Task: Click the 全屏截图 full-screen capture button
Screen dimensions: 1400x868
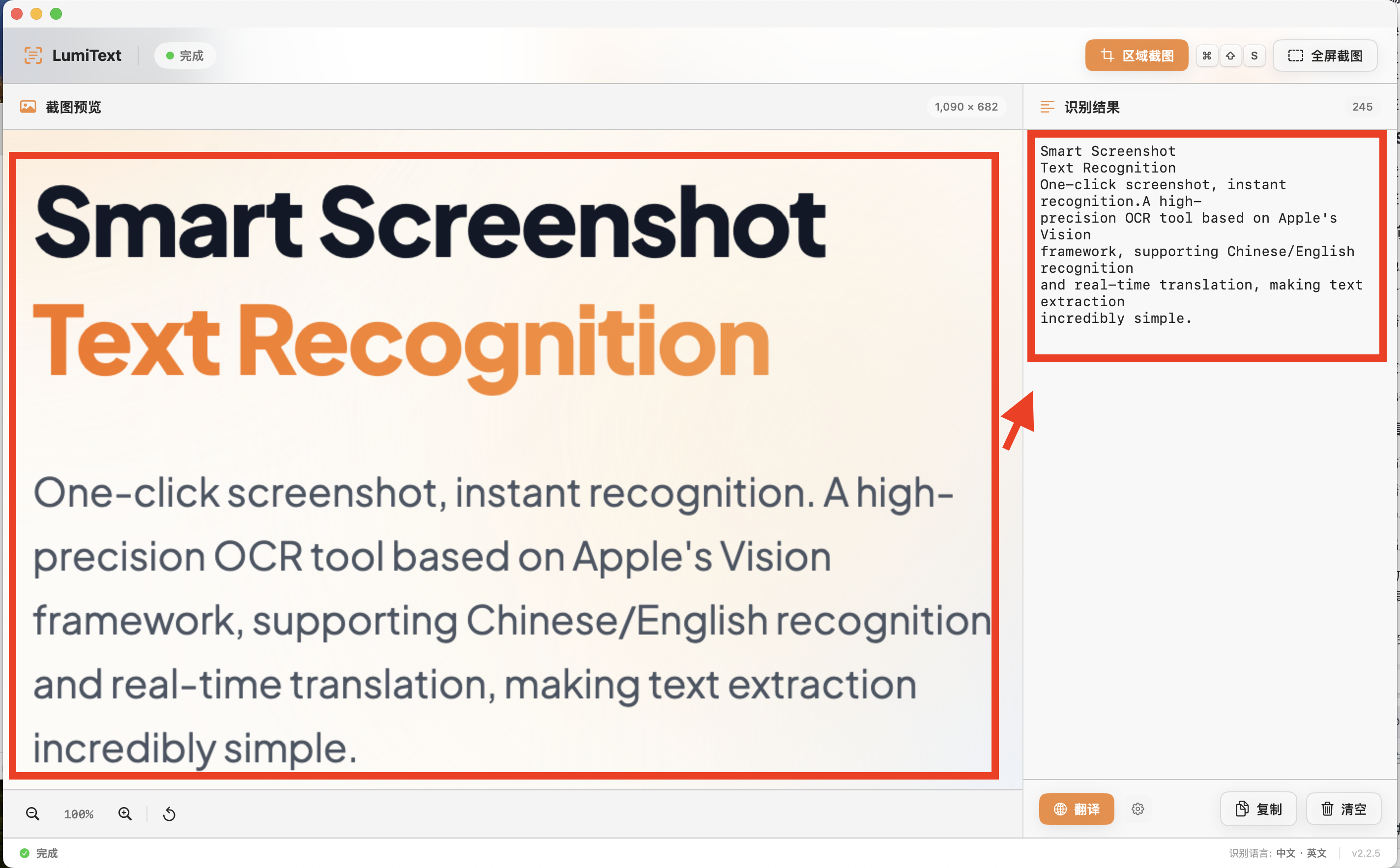Action: (1324, 55)
